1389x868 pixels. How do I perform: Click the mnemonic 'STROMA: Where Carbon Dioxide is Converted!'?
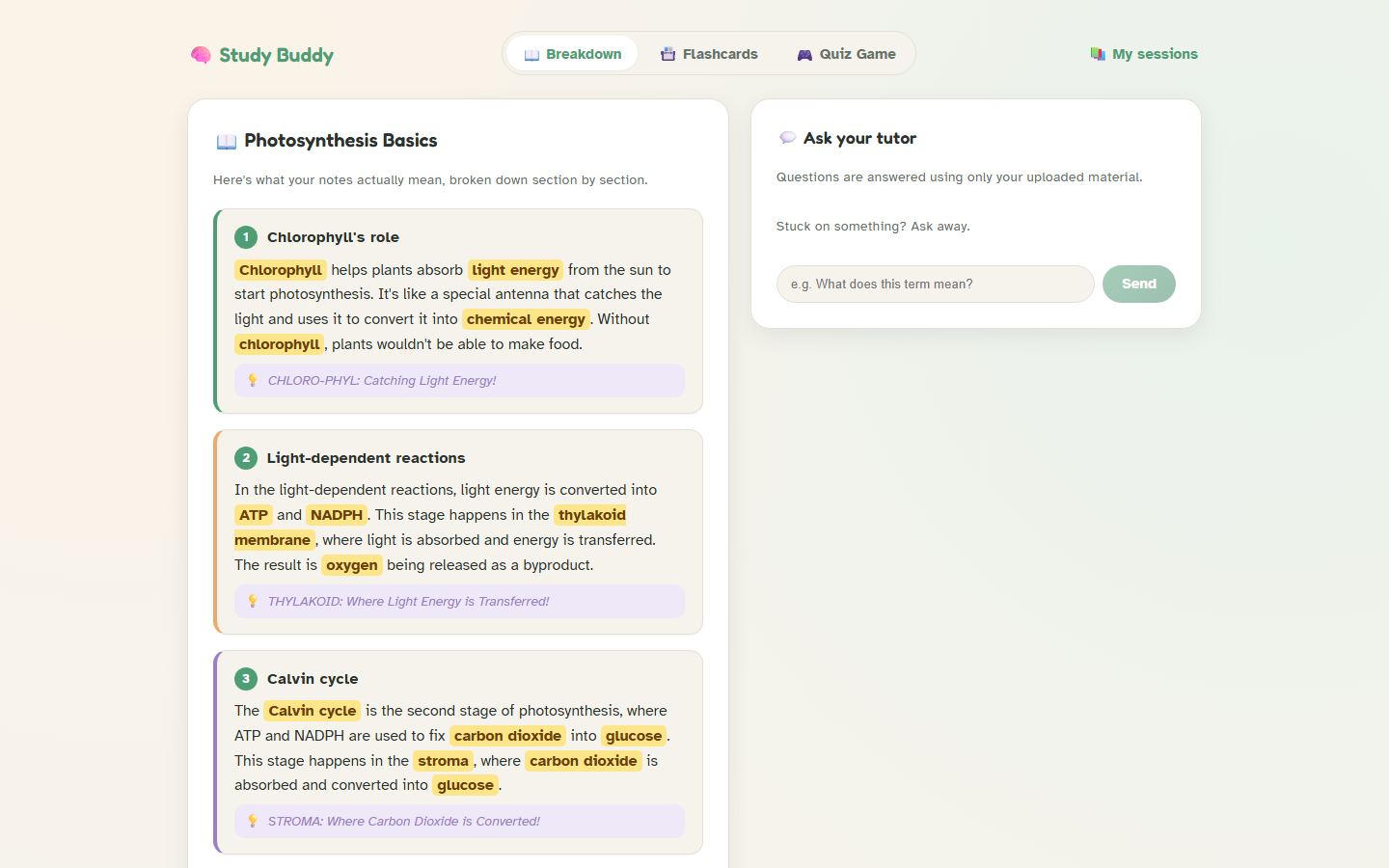point(403,822)
